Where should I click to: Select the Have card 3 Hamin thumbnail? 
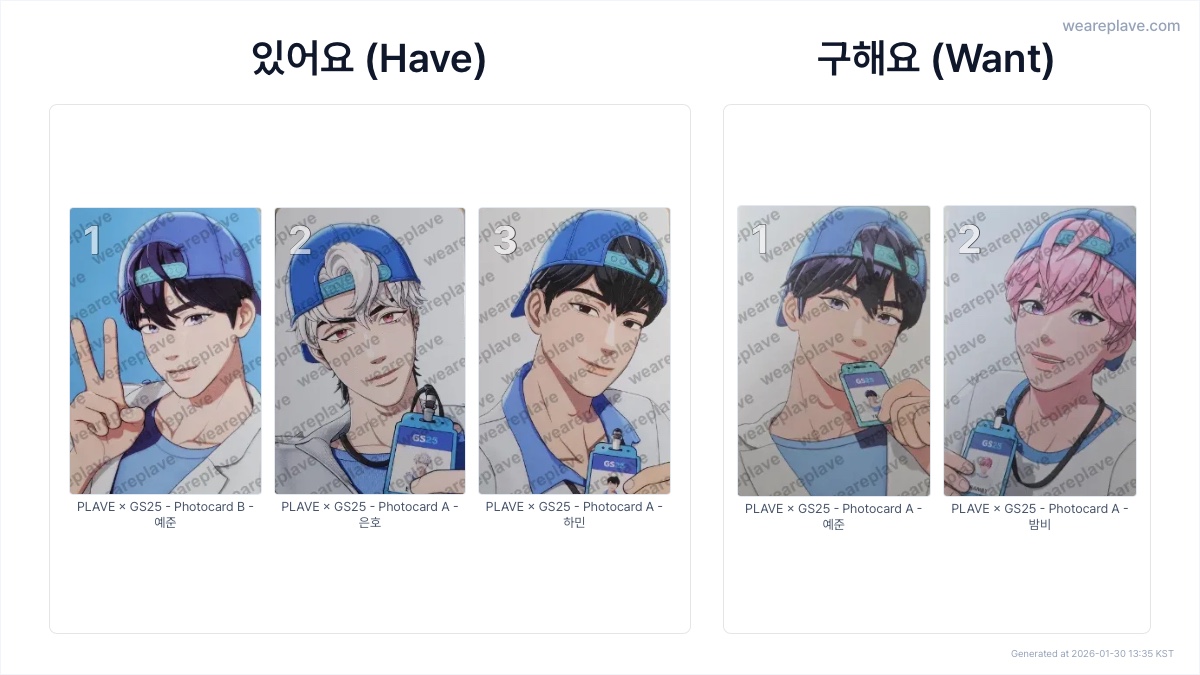574,351
